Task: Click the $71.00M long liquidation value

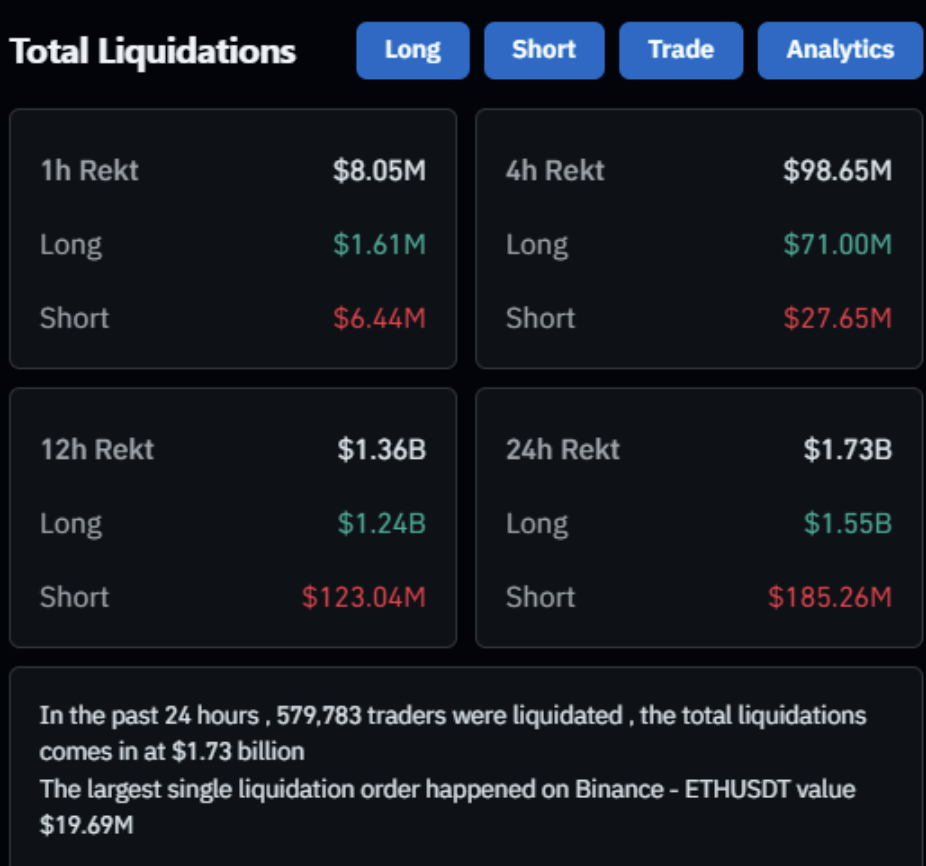Action: pos(837,244)
